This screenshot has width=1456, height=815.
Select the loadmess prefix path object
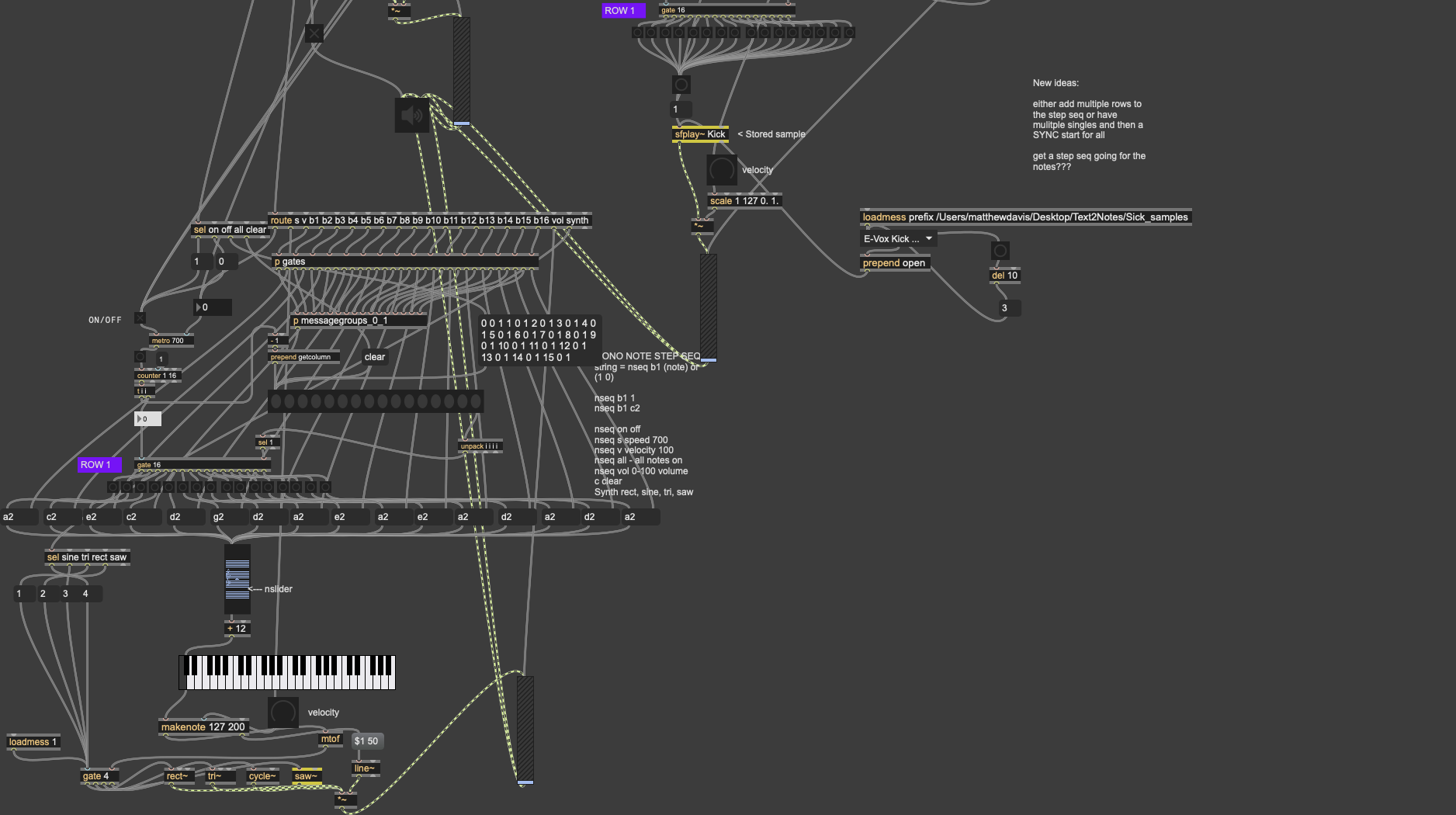pos(1025,217)
